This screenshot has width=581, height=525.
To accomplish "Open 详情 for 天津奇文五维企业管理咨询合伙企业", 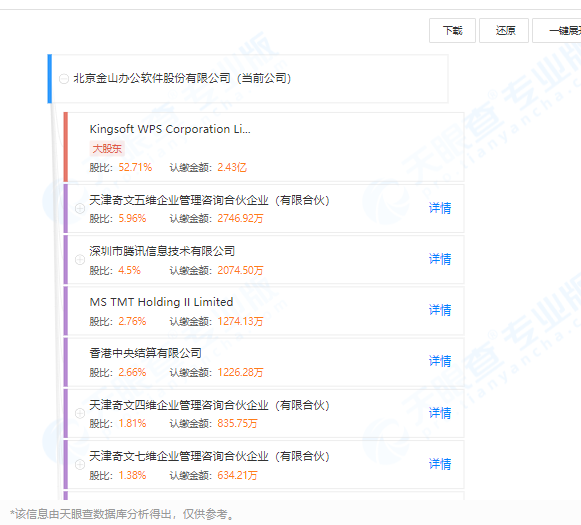I will click(440, 208).
